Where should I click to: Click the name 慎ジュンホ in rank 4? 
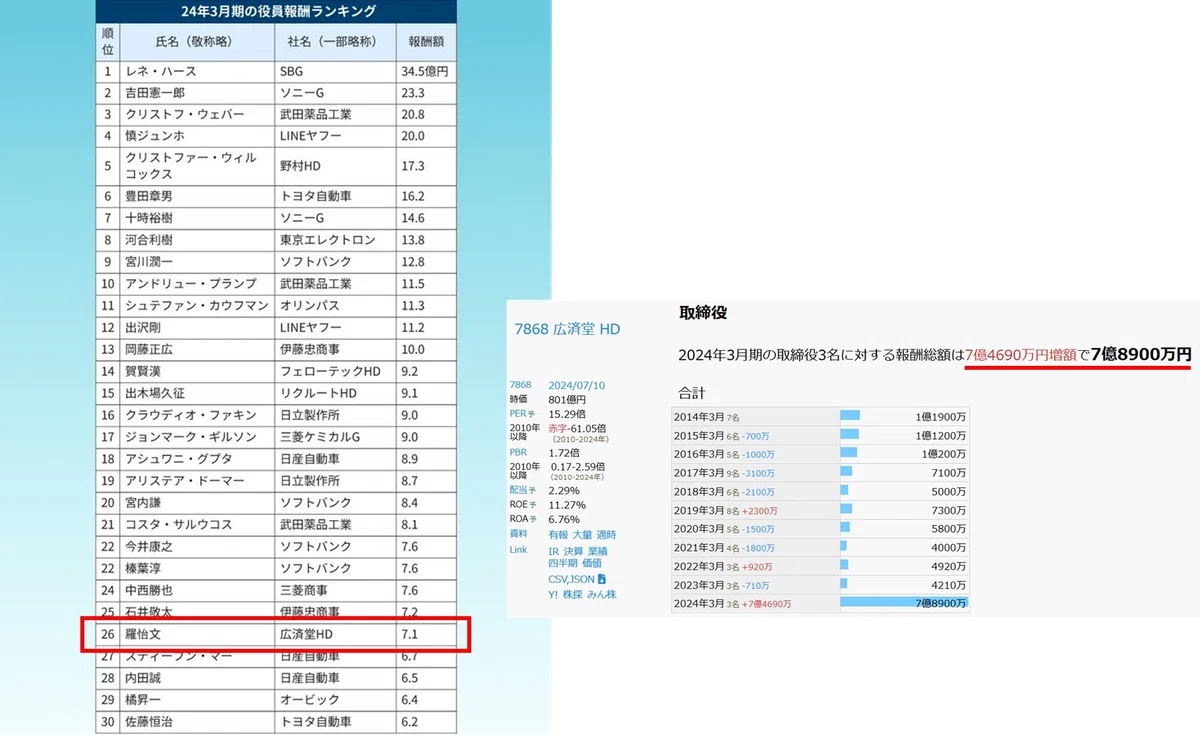155,135
